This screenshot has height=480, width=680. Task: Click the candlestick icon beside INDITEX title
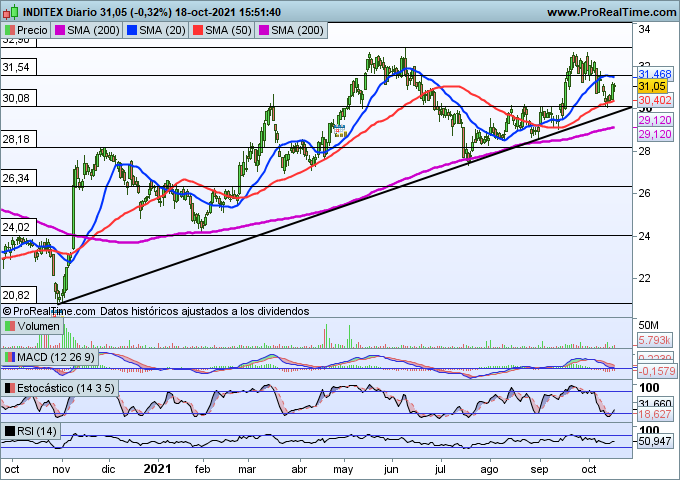click(11, 12)
